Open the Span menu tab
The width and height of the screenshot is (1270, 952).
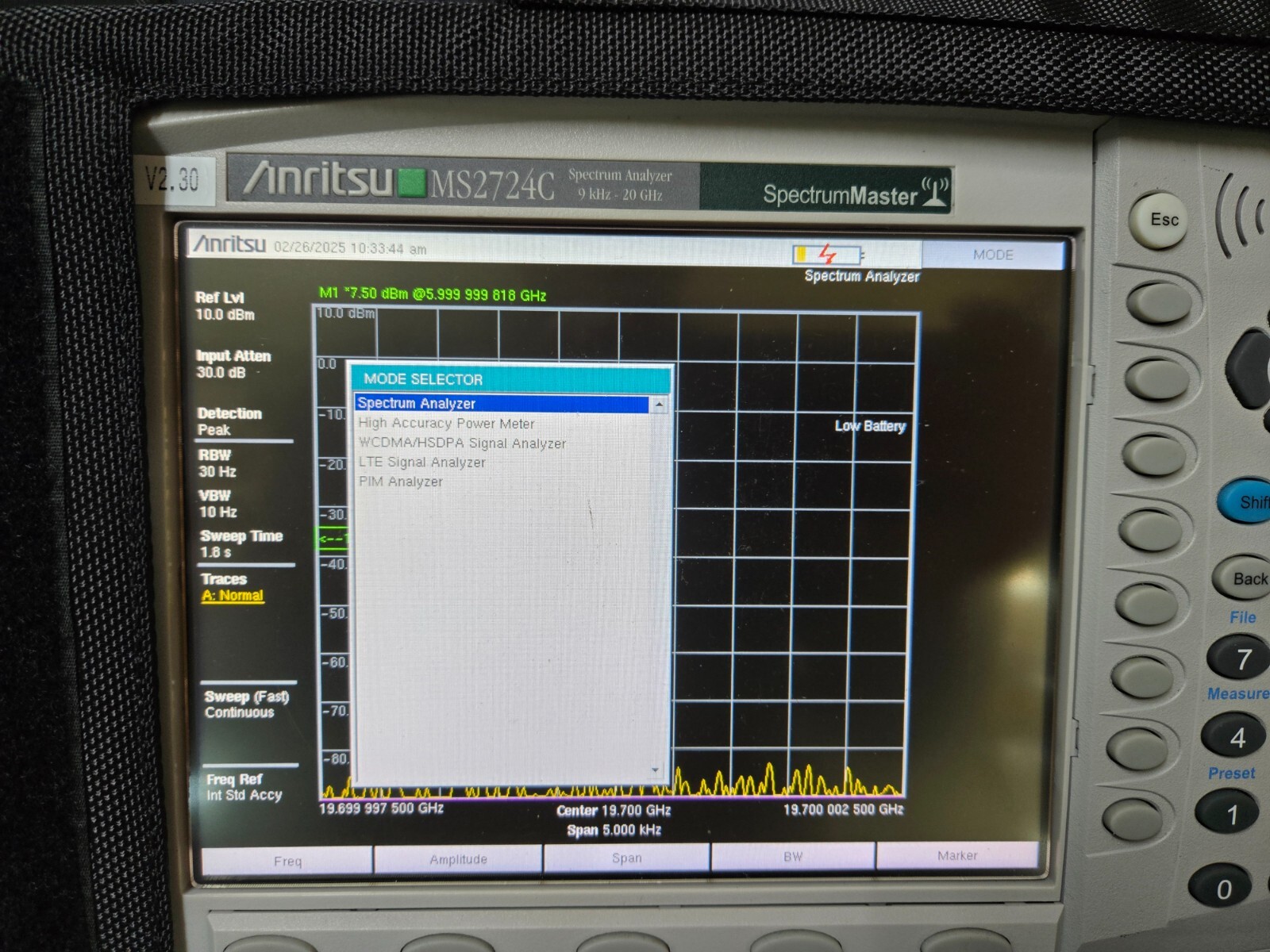(x=626, y=858)
